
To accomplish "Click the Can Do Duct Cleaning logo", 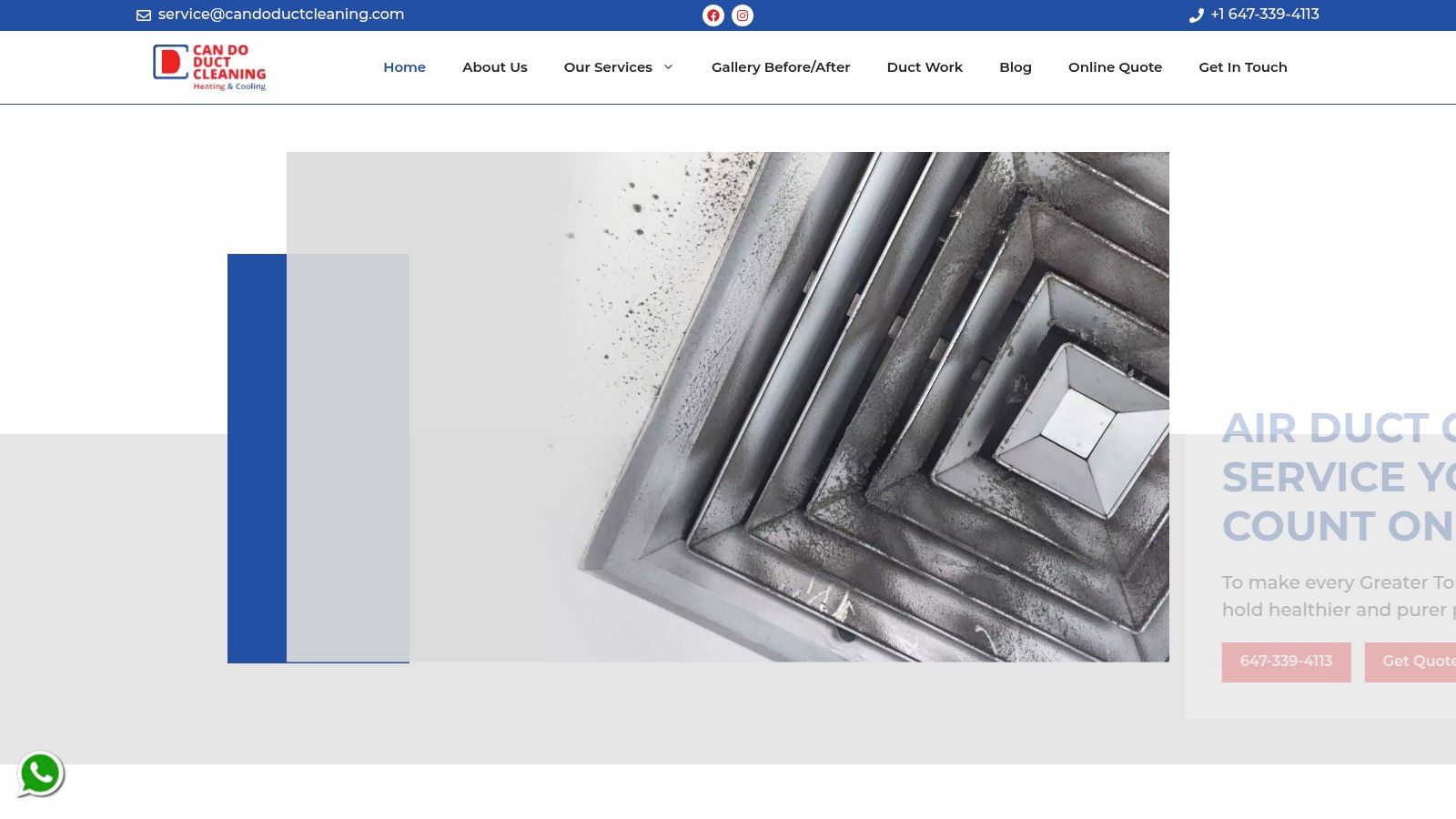I will click(x=209, y=67).
